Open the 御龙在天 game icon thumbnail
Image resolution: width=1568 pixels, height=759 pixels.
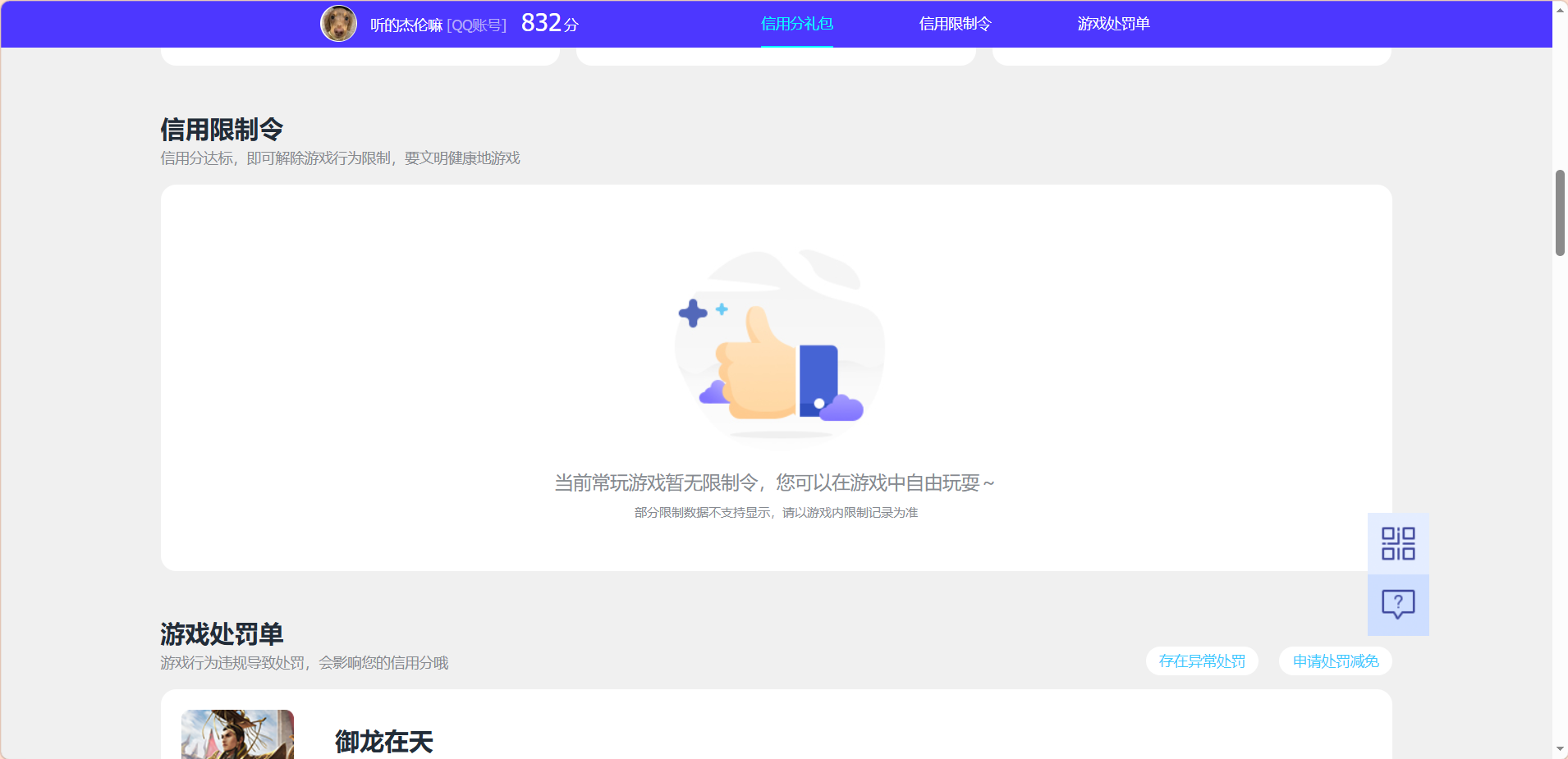[236, 734]
